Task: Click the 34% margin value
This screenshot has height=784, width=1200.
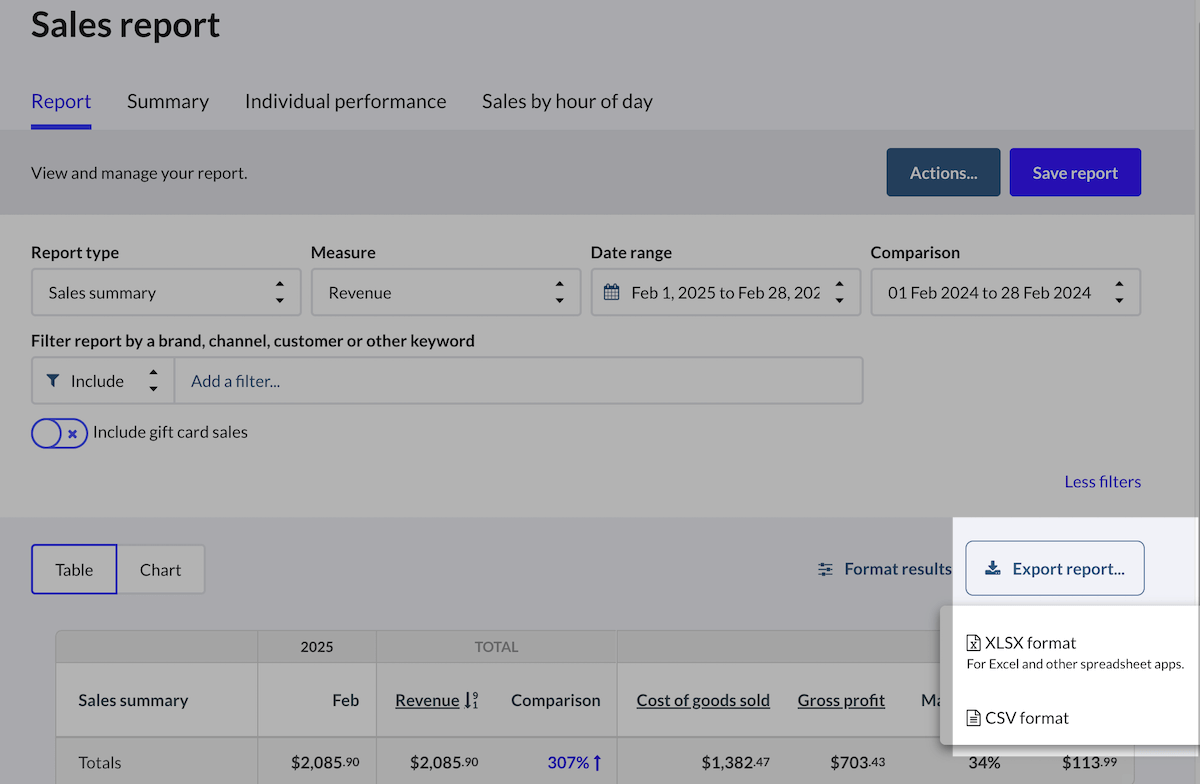Action: [984, 763]
